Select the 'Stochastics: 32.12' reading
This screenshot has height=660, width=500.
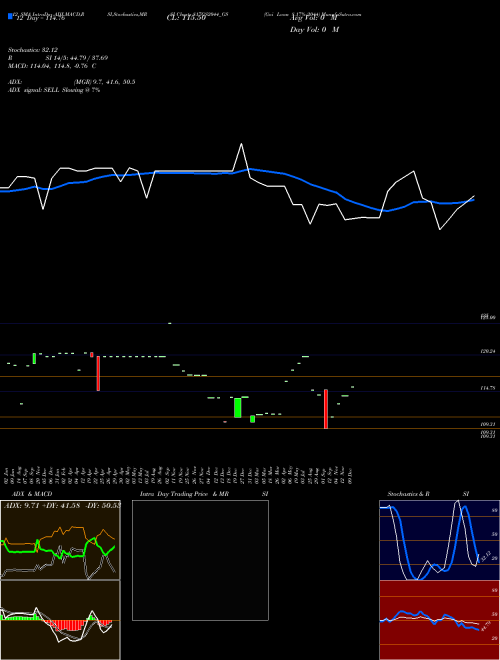tap(33, 50)
